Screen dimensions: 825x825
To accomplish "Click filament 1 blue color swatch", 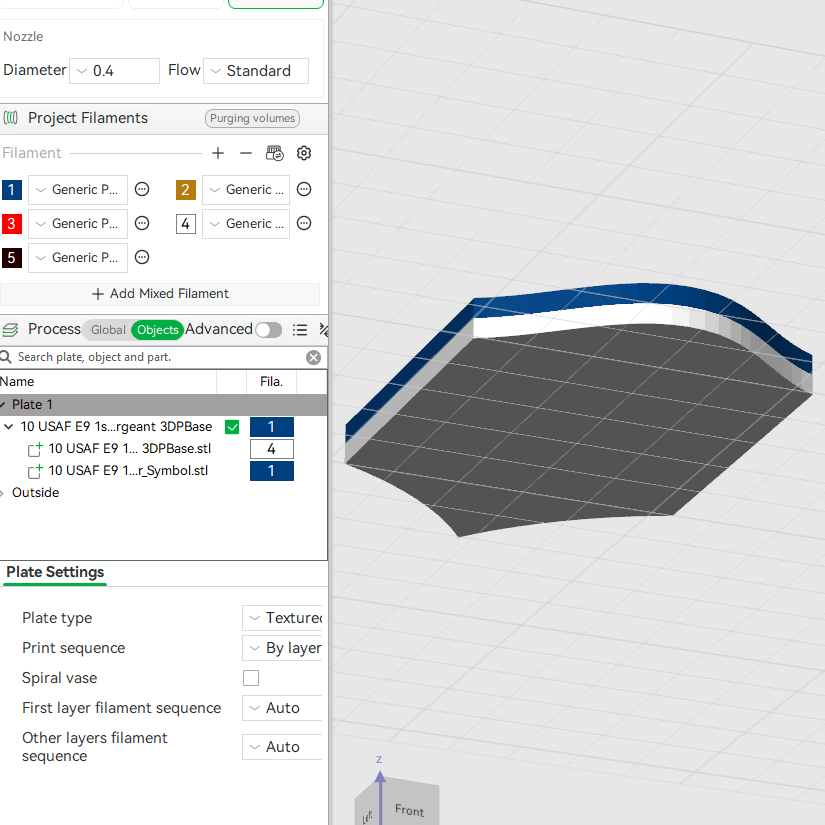I will click(x=12, y=189).
